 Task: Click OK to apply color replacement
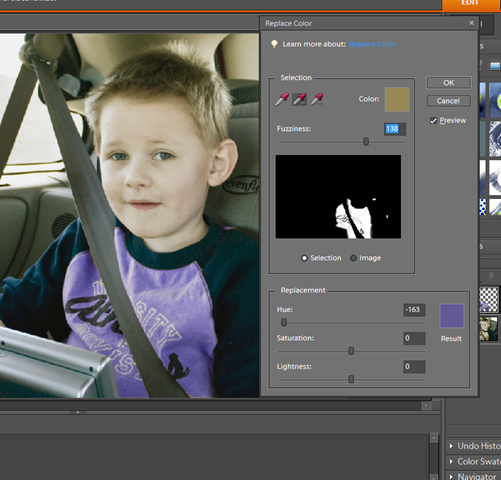[x=449, y=83]
